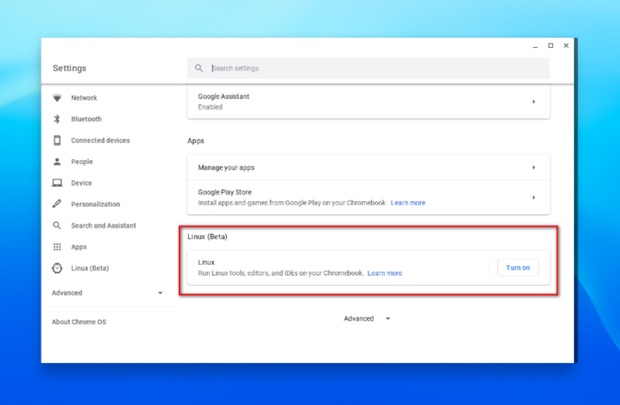Image resolution: width=620 pixels, height=405 pixels.
Task: Click the Apps grid icon in sidebar
Action: [x=57, y=247]
